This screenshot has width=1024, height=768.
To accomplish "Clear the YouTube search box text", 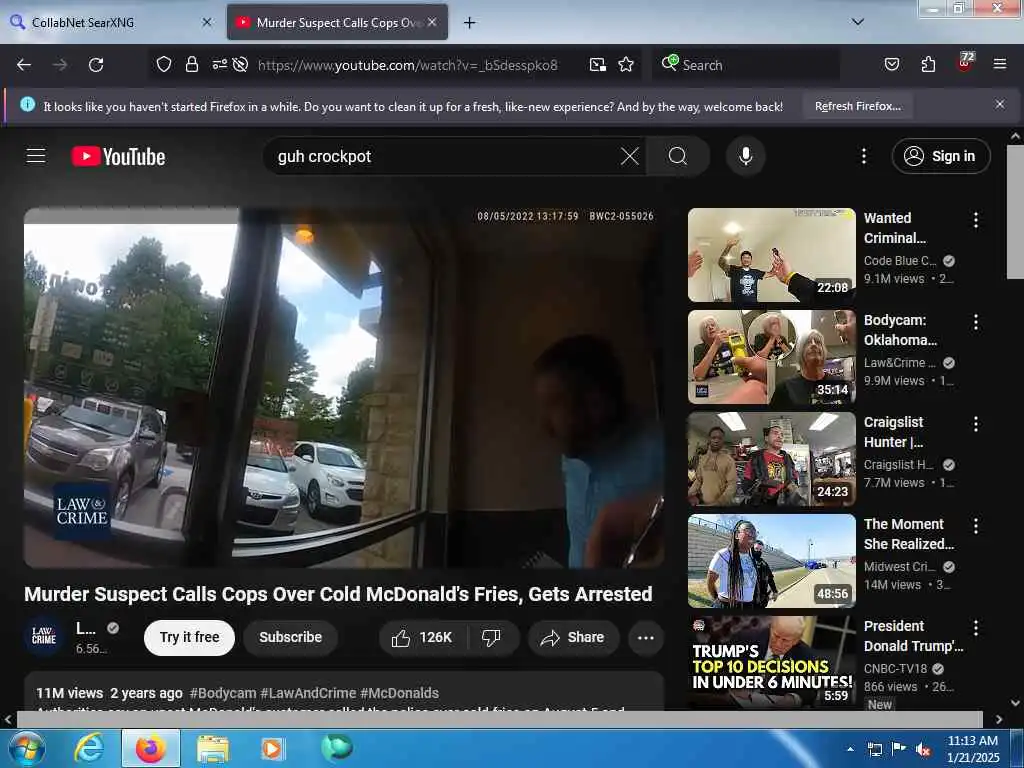I will coord(629,156).
